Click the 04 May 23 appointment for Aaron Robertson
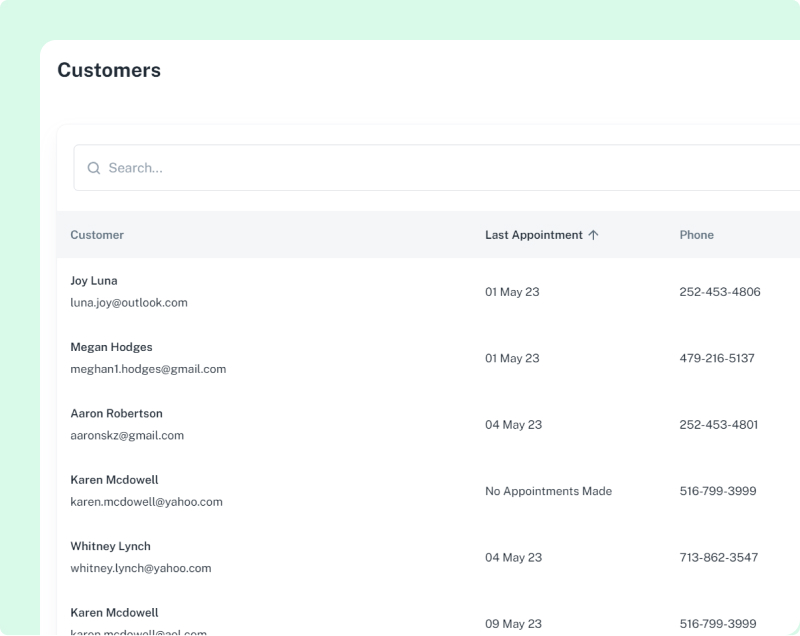The image size is (800, 636). click(513, 424)
